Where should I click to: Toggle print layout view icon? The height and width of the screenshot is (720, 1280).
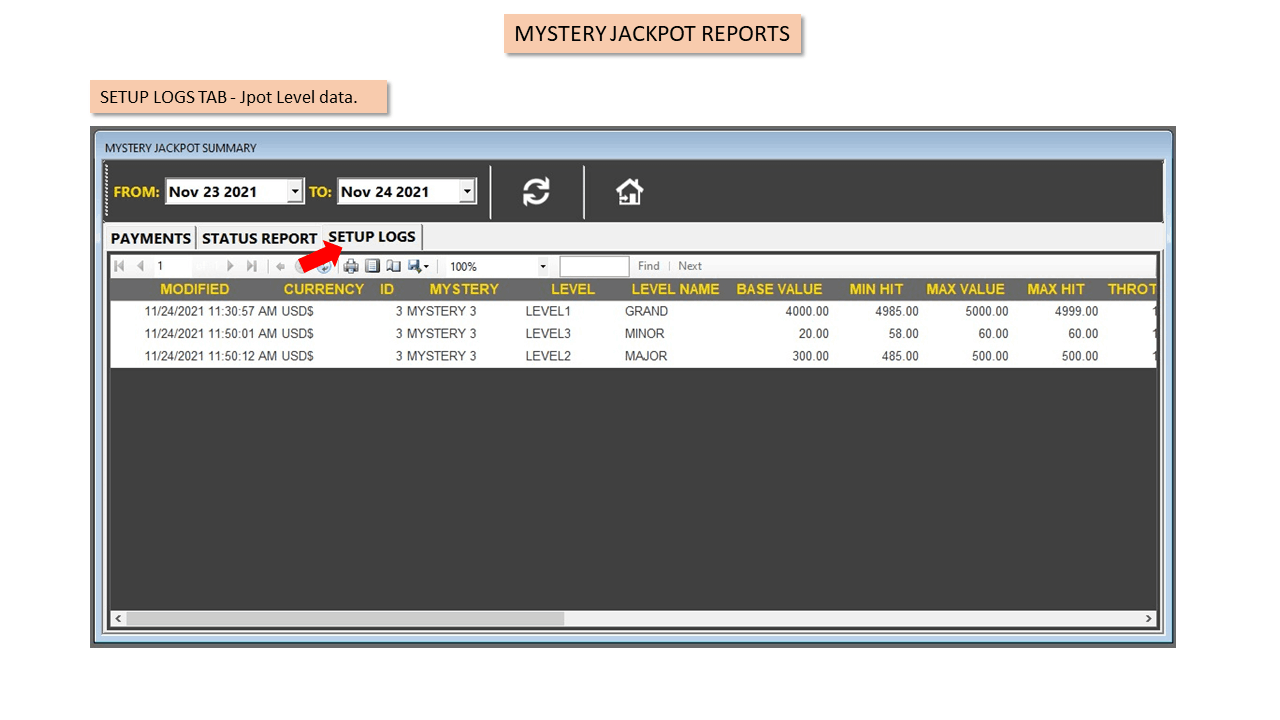click(x=372, y=266)
